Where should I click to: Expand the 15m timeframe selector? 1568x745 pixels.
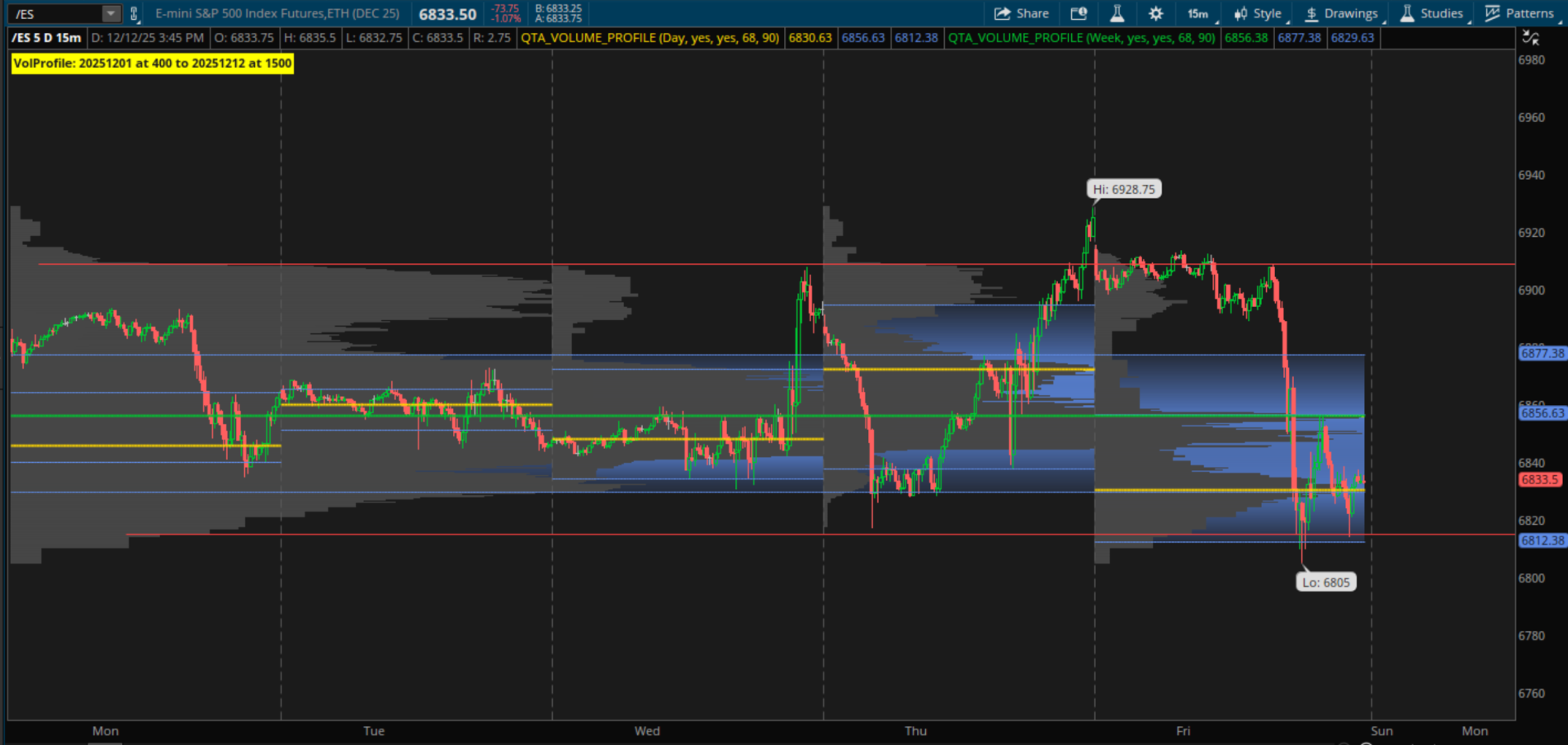(1198, 13)
